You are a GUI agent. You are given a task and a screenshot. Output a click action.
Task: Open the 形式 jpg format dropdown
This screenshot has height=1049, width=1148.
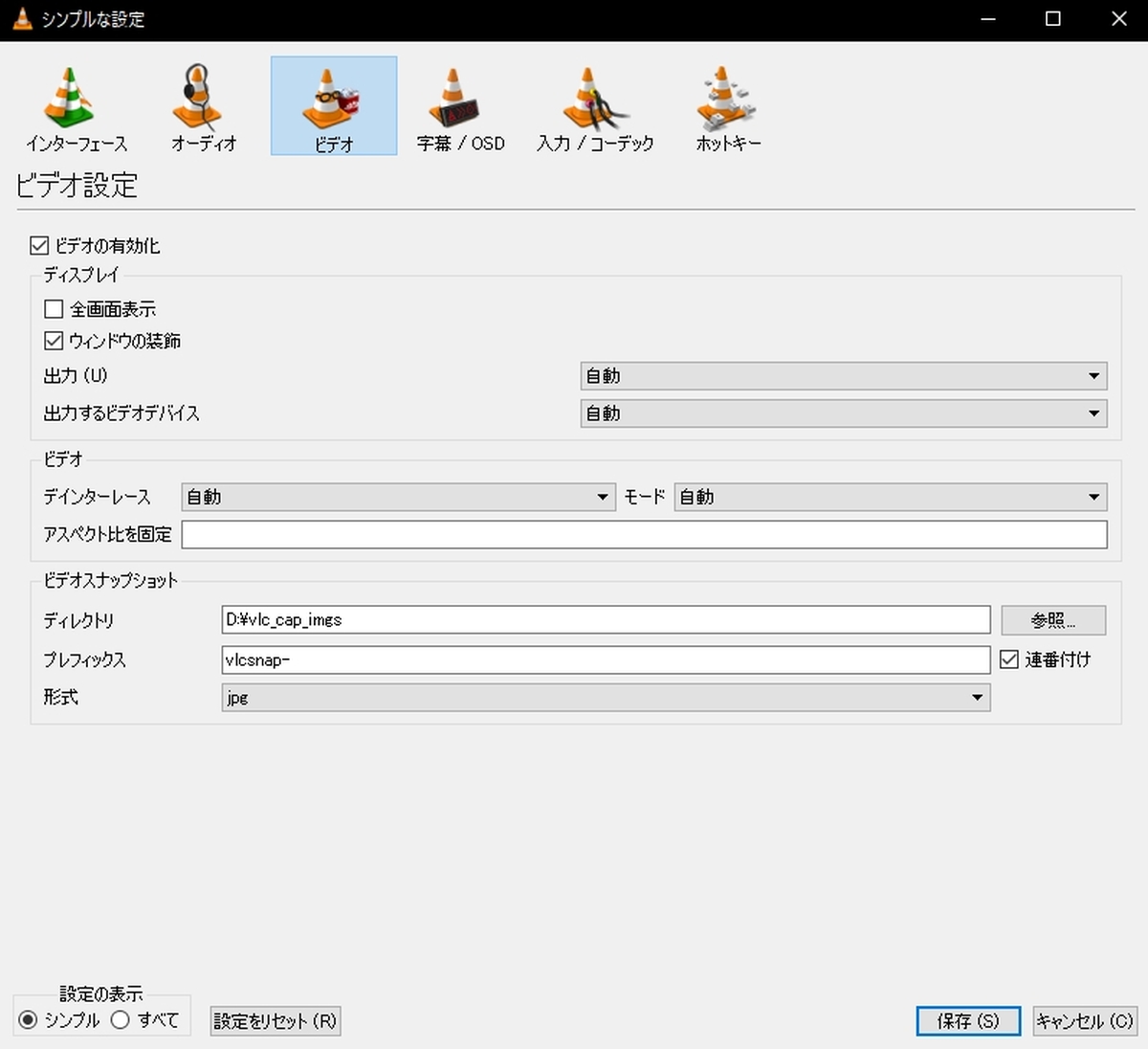[605, 698]
